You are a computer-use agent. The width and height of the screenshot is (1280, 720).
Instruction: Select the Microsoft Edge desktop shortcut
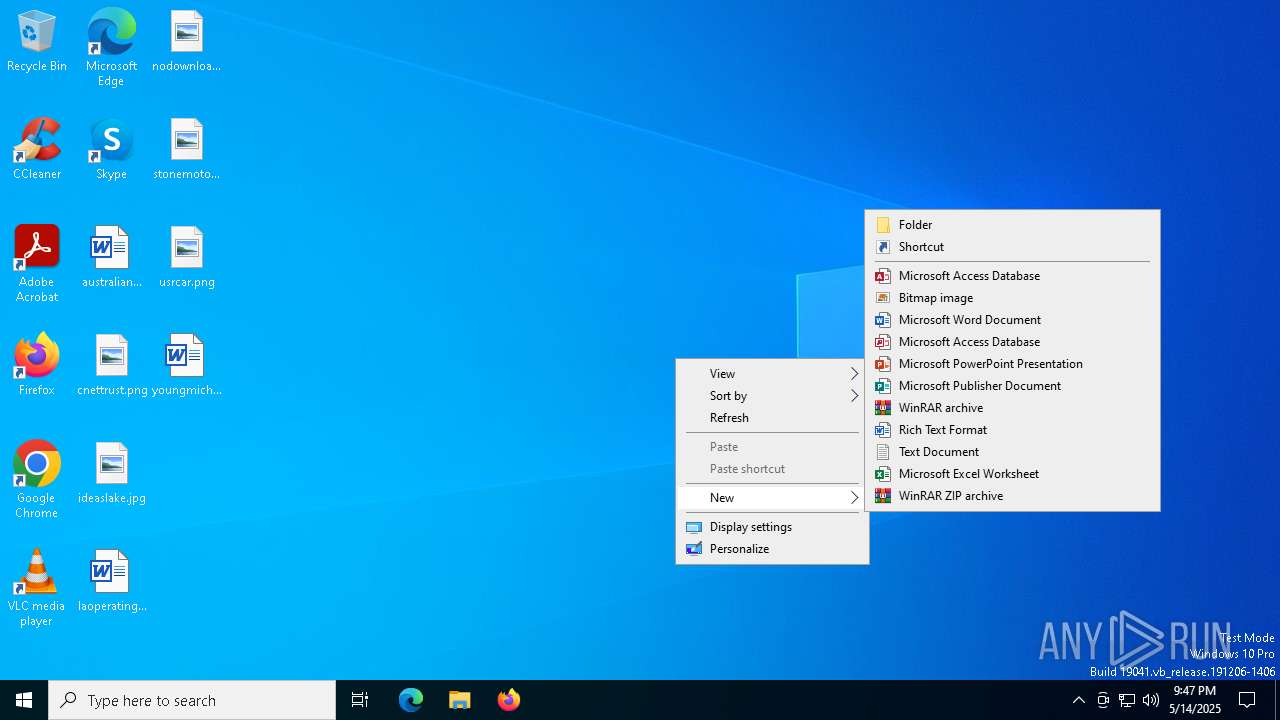point(111,47)
